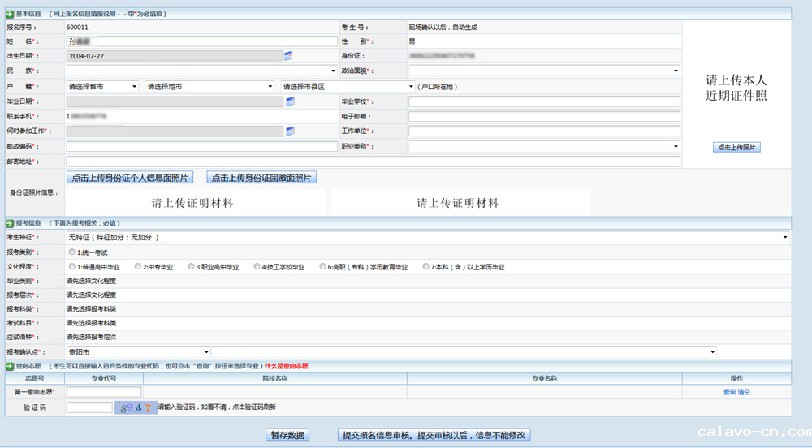Open calendar icon beside graduation date field
Screen dimensions: 812x448
[x=290, y=101]
